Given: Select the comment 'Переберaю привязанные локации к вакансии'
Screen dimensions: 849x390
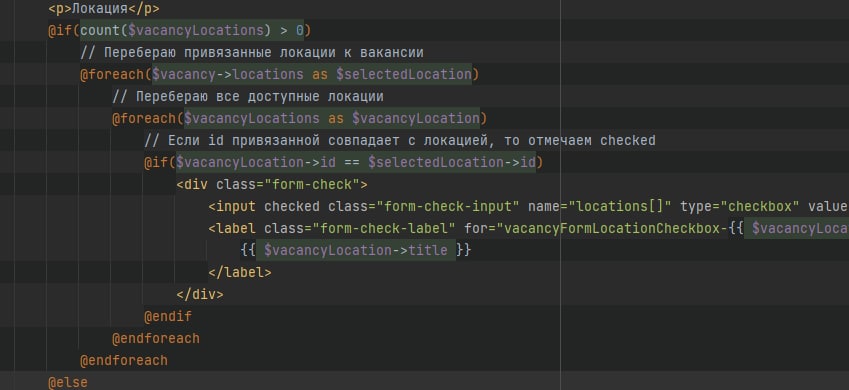Looking at the screenshot, I should pyautogui.click(x=252, y=53).
